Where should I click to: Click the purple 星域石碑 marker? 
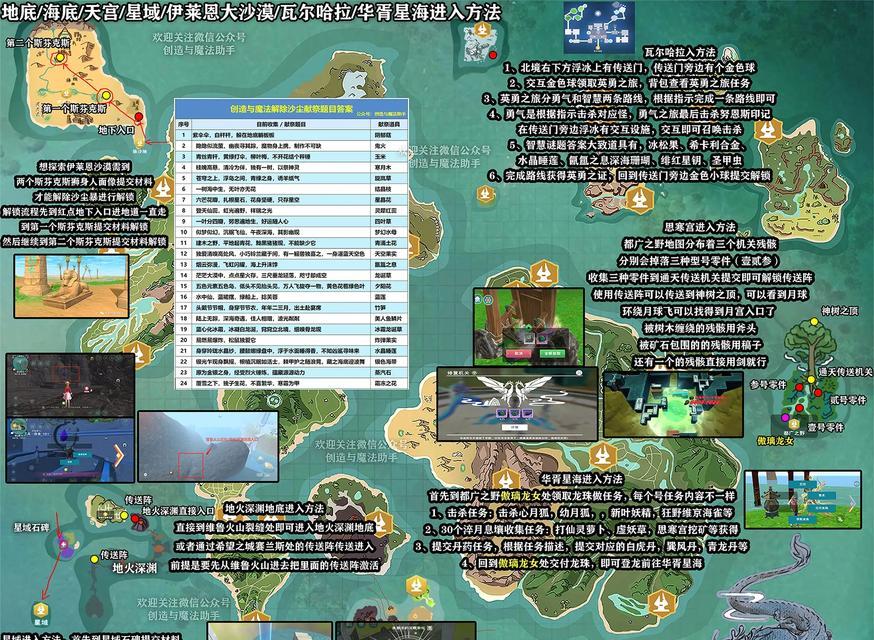coord(64,544)
